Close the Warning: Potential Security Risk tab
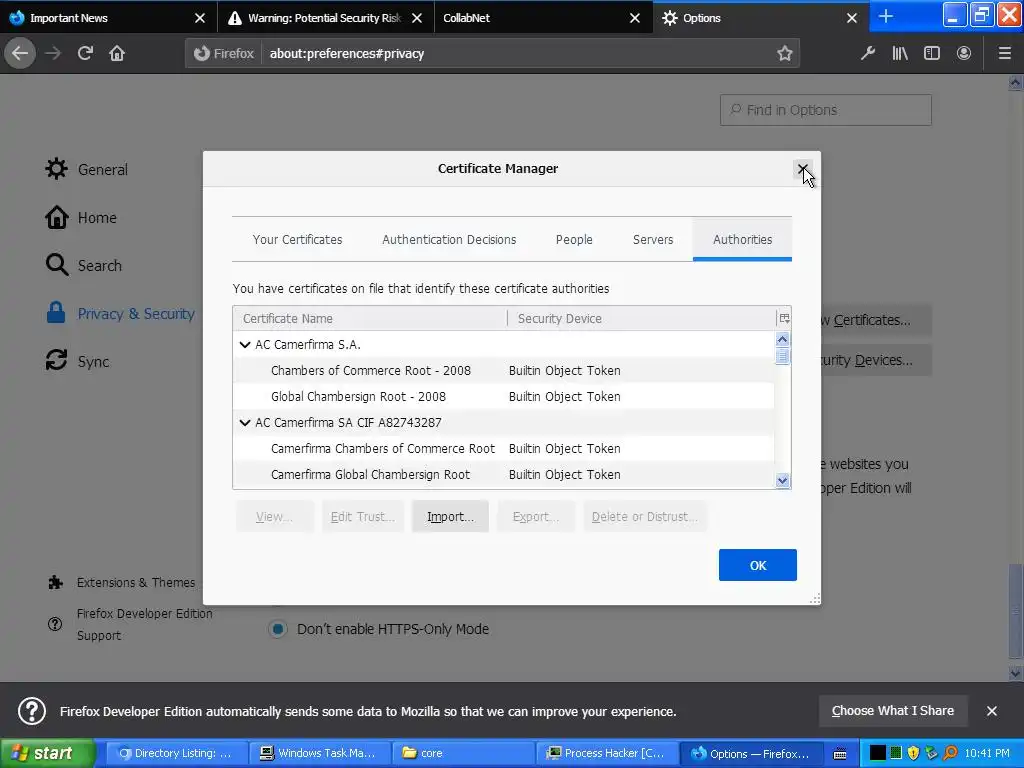This screenshot has width=1024, height=768. pyautogui.click(x=417, y=18)
